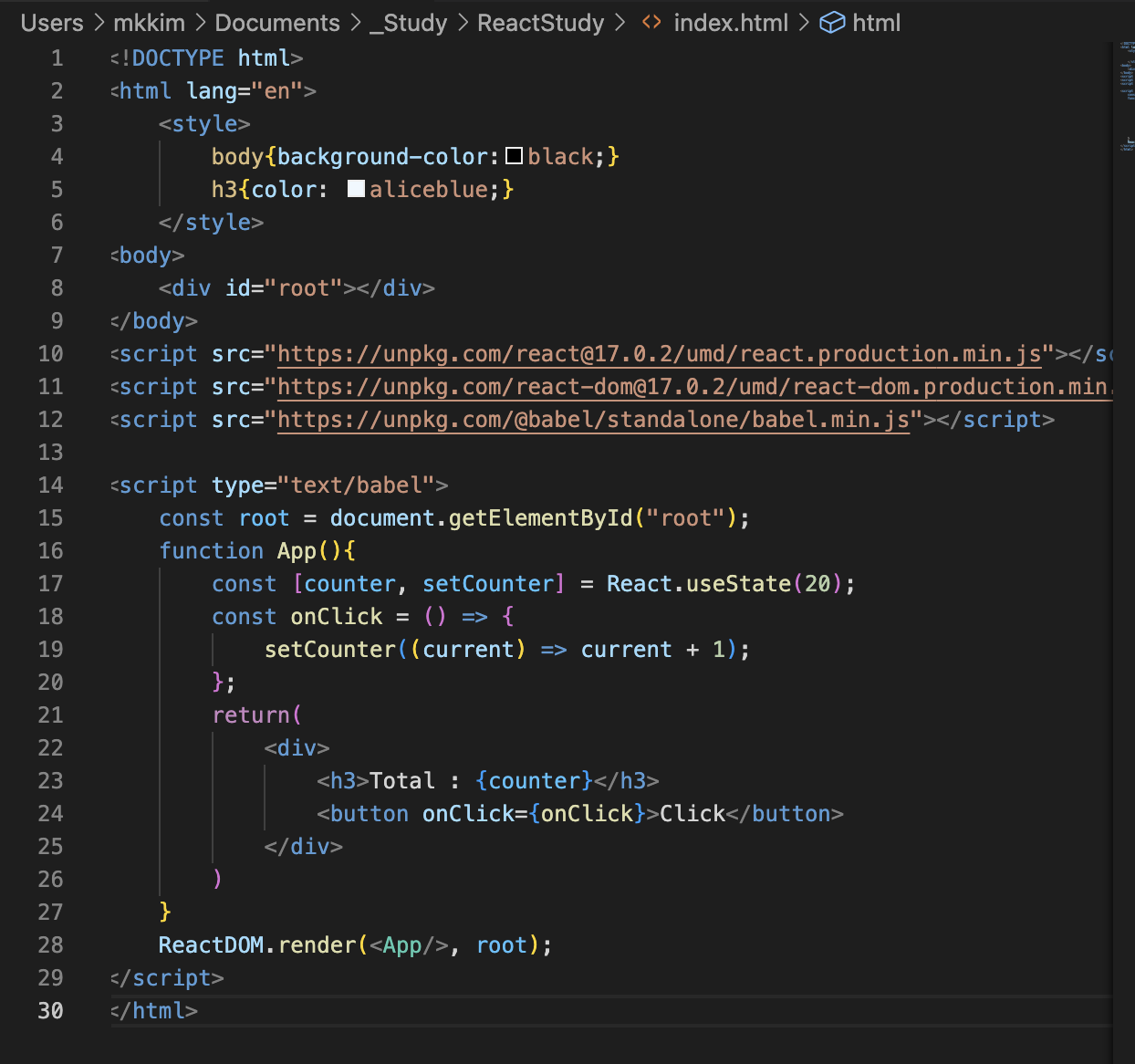Click the closing div tag on line 25

pos(303,847)
